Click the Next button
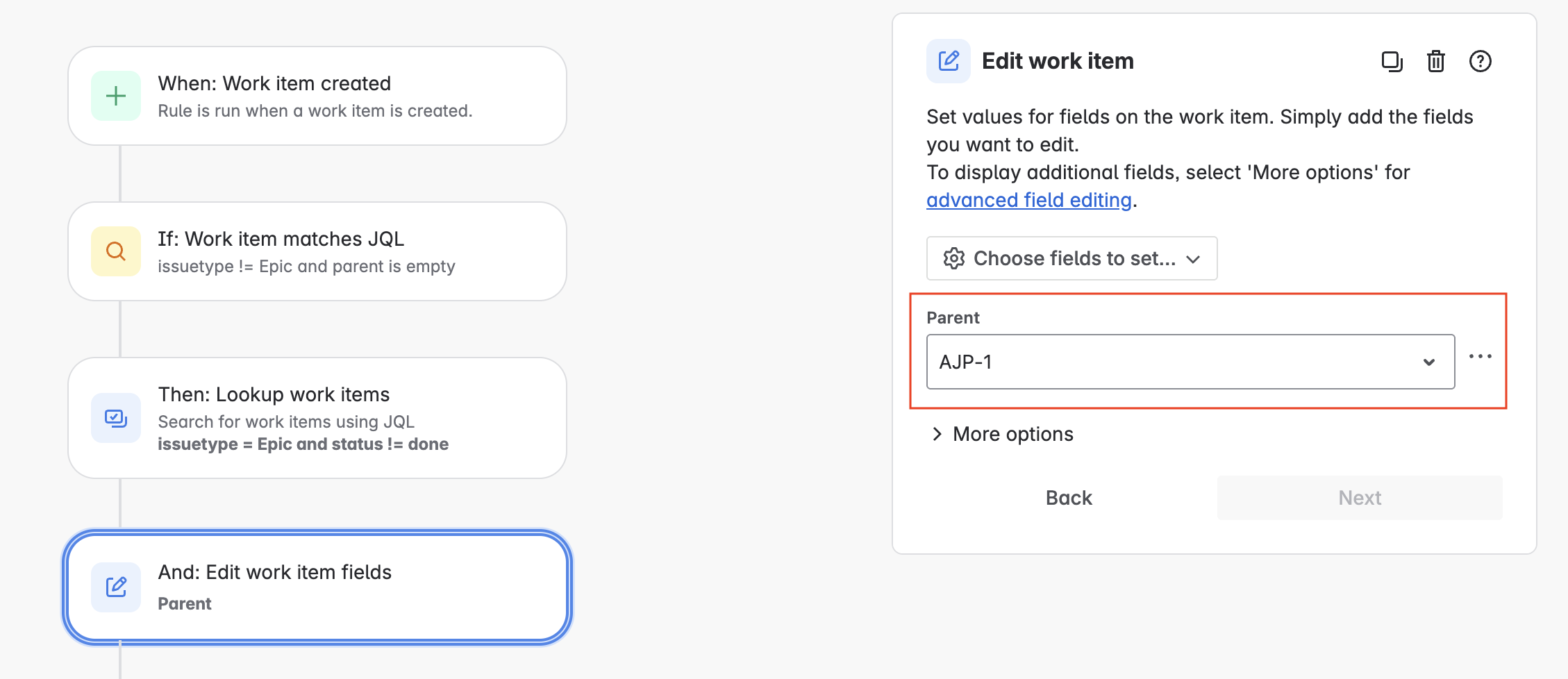The width and height of the screenshot is (1568, 679). click(1358, 497)
